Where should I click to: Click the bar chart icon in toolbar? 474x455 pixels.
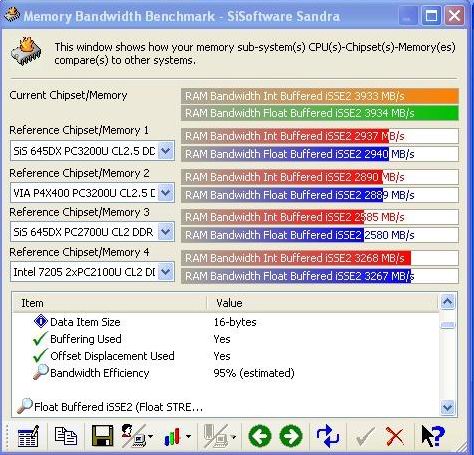point(172,436)
